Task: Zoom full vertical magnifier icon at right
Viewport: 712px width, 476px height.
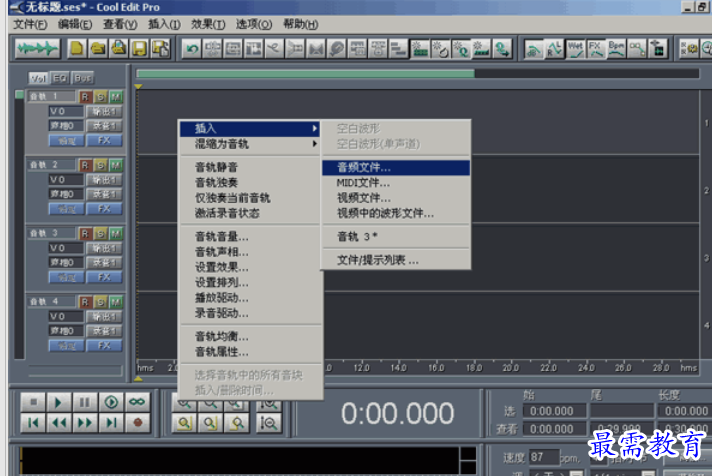Action: (268, 423)
